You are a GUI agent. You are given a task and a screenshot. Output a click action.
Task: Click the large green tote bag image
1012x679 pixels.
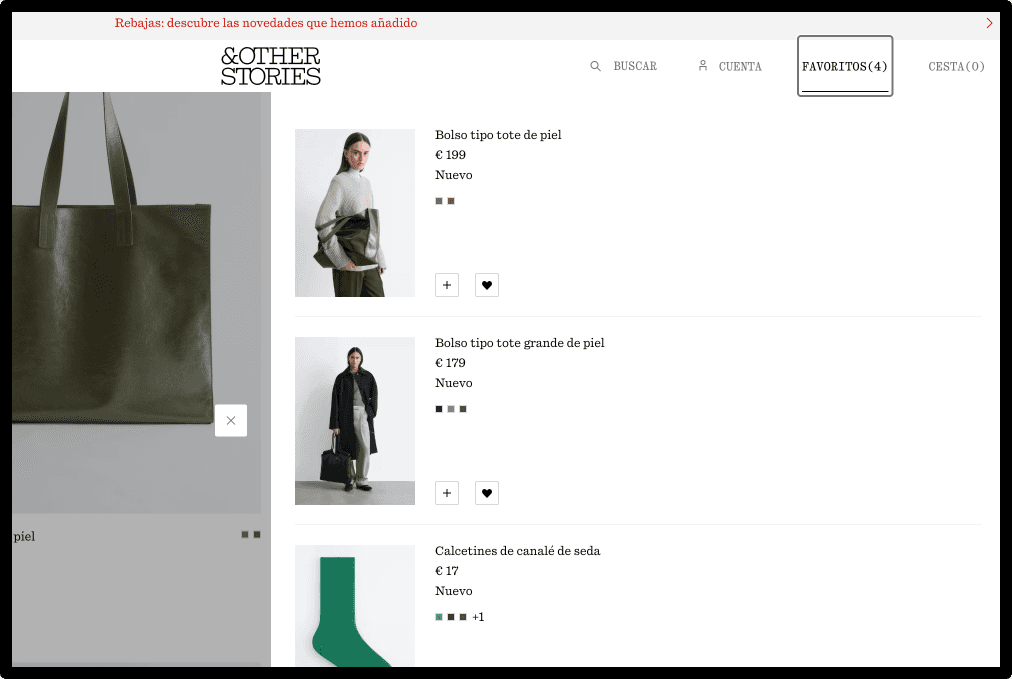137,303
